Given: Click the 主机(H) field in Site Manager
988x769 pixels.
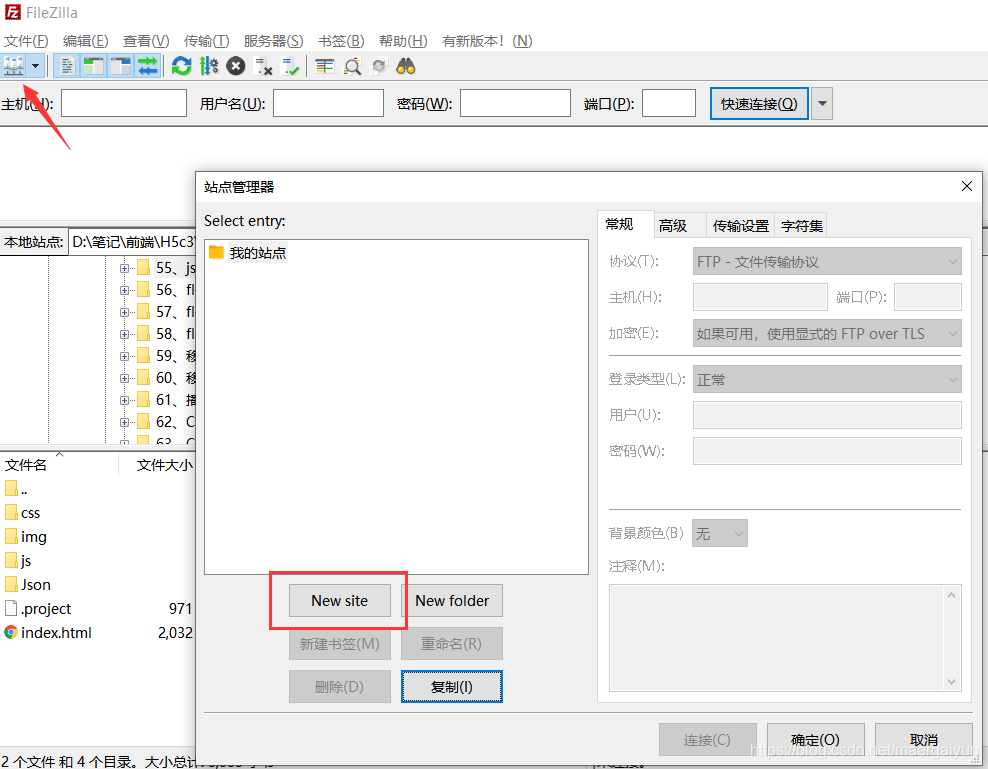Looking at the screenshot, I should coord(760,297).
